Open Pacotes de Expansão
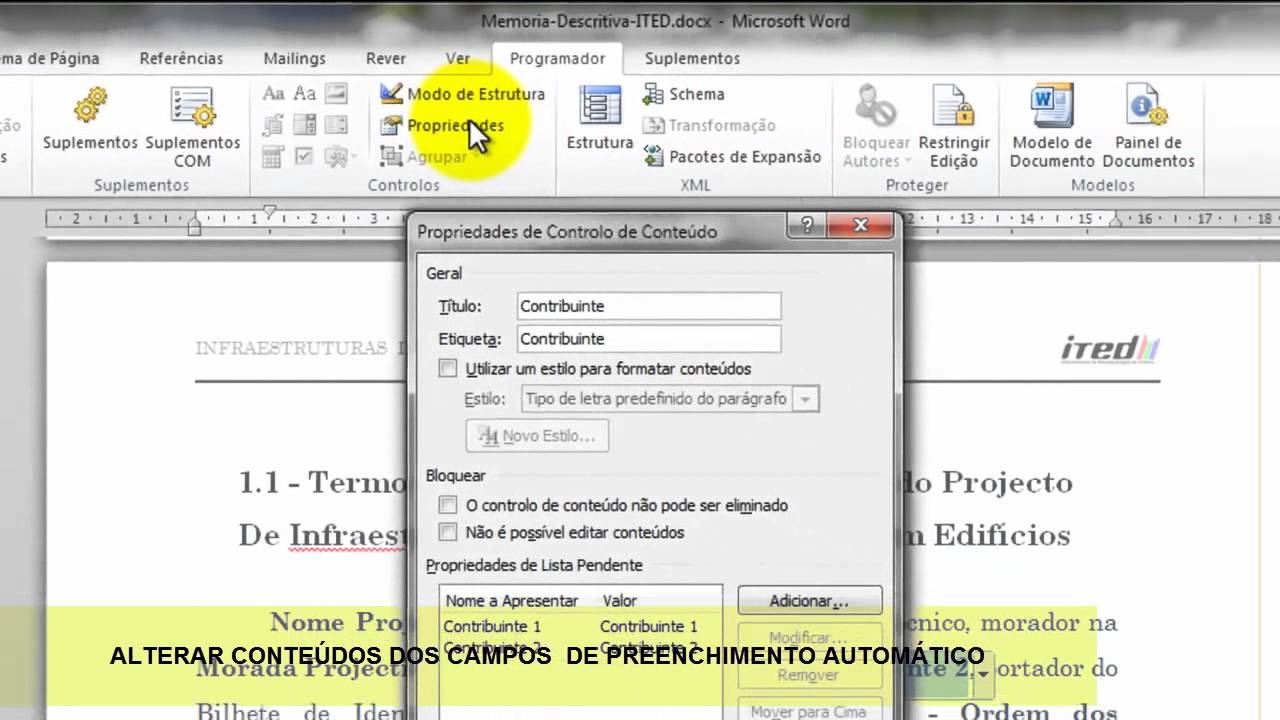The height and width of the screenshot is (720, 1280). tap(732, 156)
